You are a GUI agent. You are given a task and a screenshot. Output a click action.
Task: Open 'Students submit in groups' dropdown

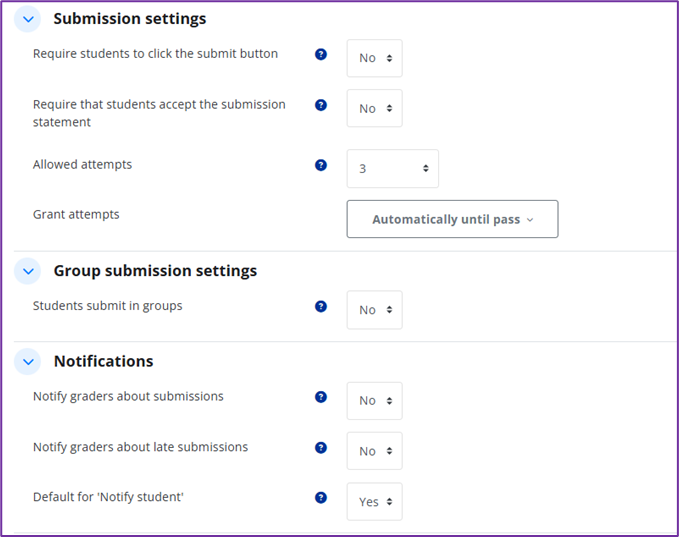374,310
